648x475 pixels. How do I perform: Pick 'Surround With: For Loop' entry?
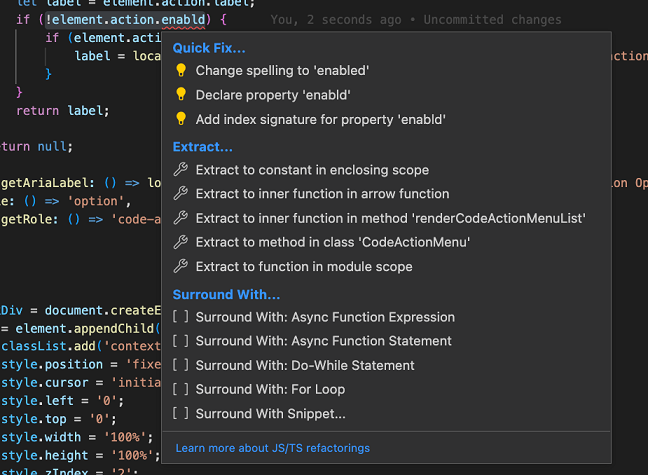pyautogui.click(x=270, y=389)
